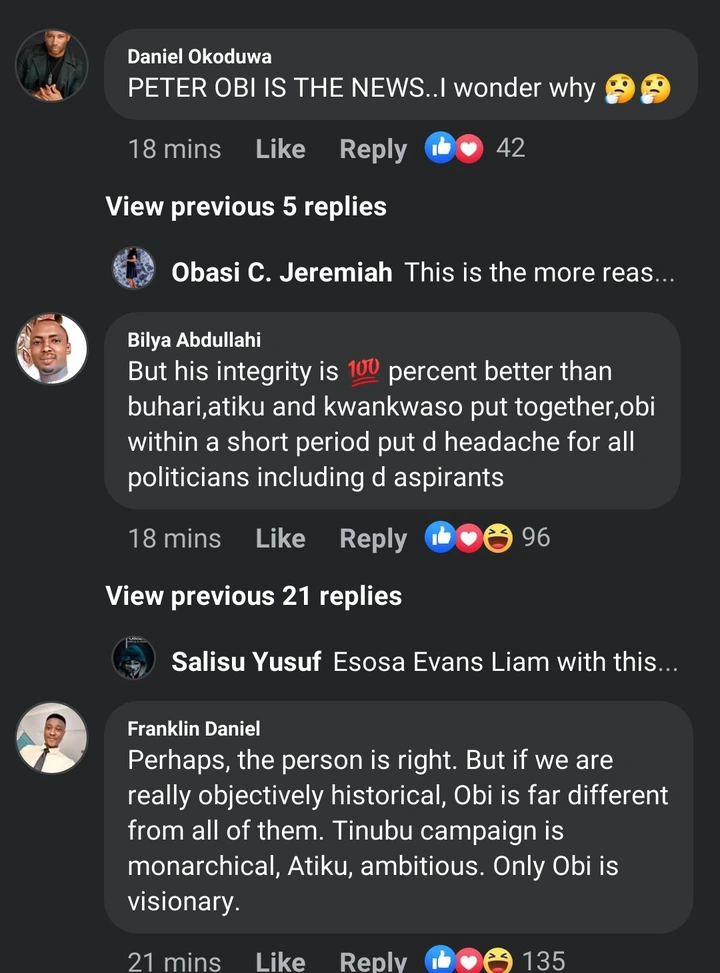This screenshot has width=720, height=973.
Task: Reply to Daniel Okoduwa's comment
Action: pyautogui.click(x=373, y=149)
